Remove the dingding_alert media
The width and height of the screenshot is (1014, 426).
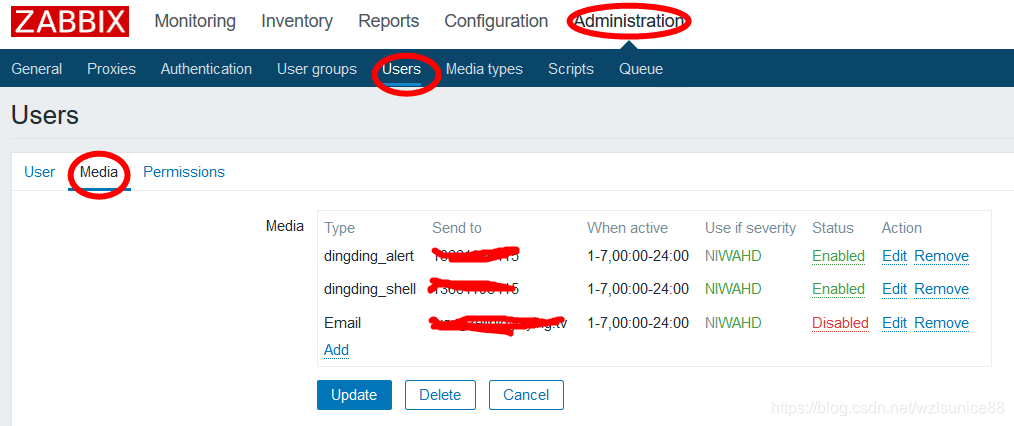point(942,256)
